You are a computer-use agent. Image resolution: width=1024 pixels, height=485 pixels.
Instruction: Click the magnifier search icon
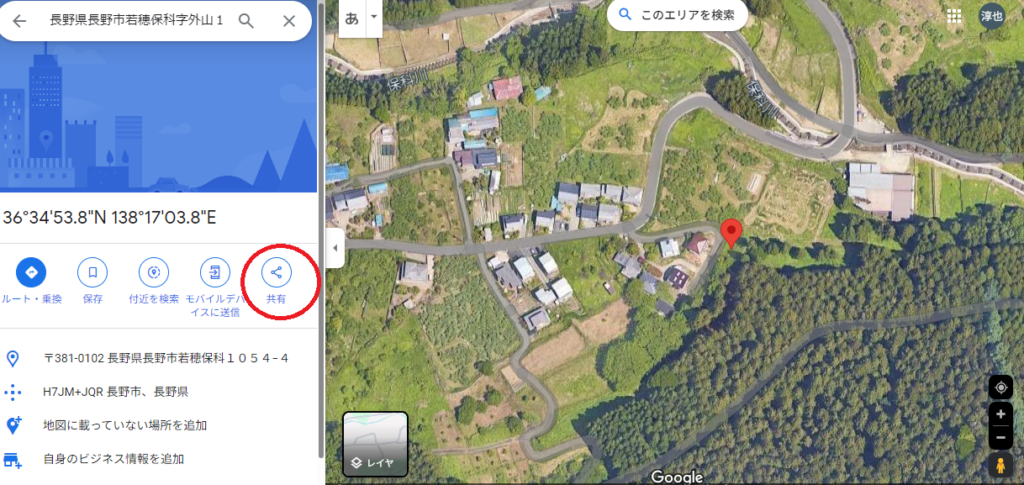[246, 21]
